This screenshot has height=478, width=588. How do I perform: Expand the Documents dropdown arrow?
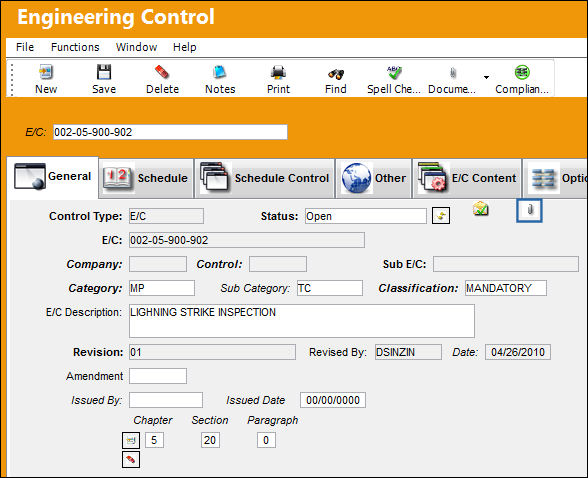[486, 77]
